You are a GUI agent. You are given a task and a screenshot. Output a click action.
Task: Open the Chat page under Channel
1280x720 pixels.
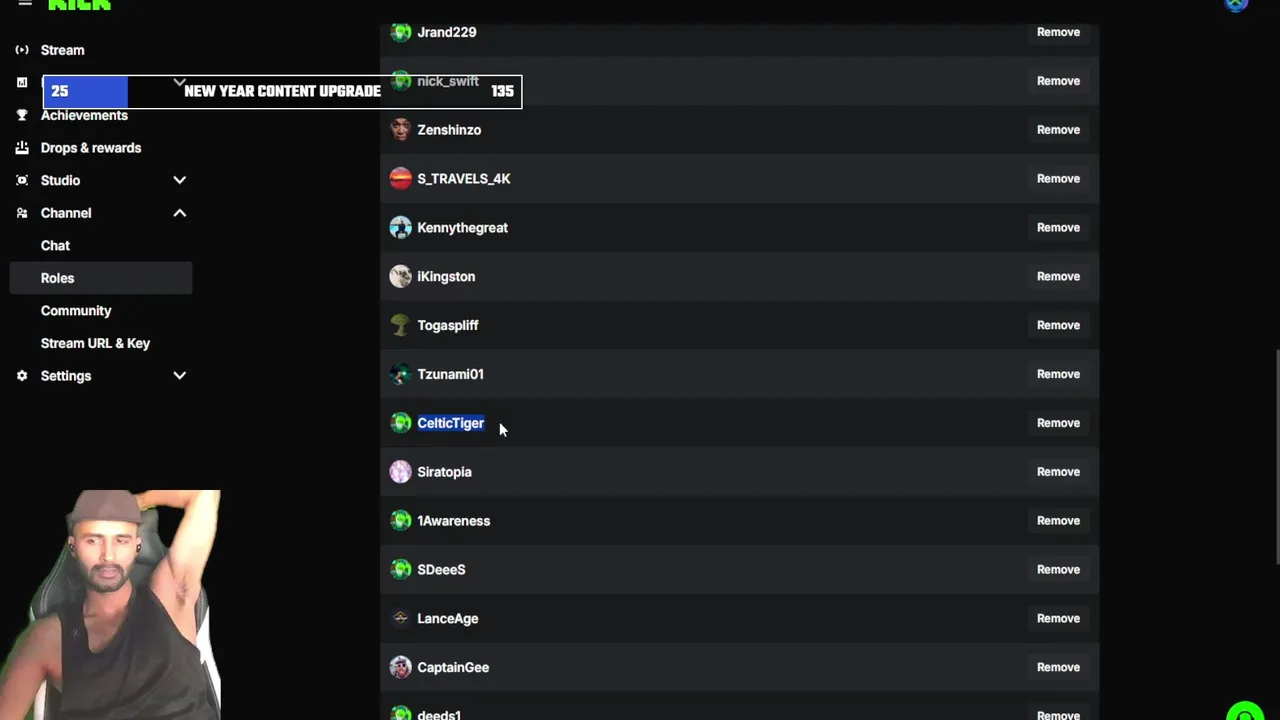pos(55,246)
